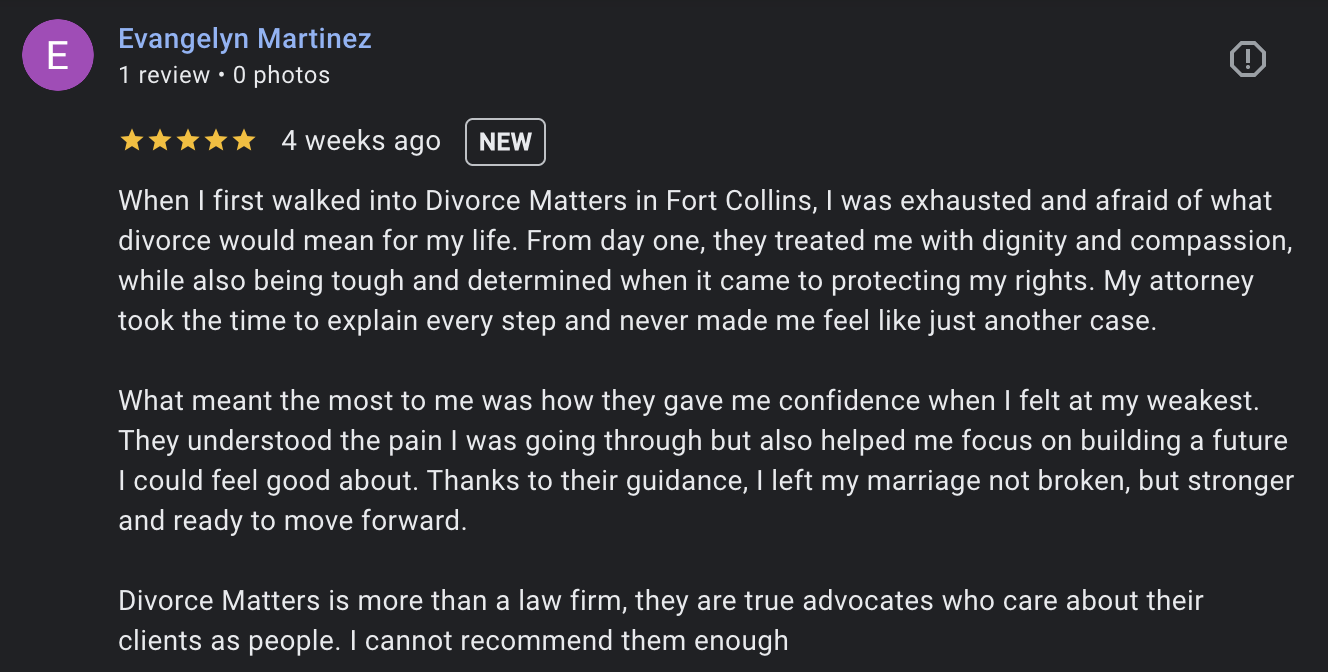Report this review via the flag icon
This screenshot has height=672, width=1328.
[x=1247, y=60]
